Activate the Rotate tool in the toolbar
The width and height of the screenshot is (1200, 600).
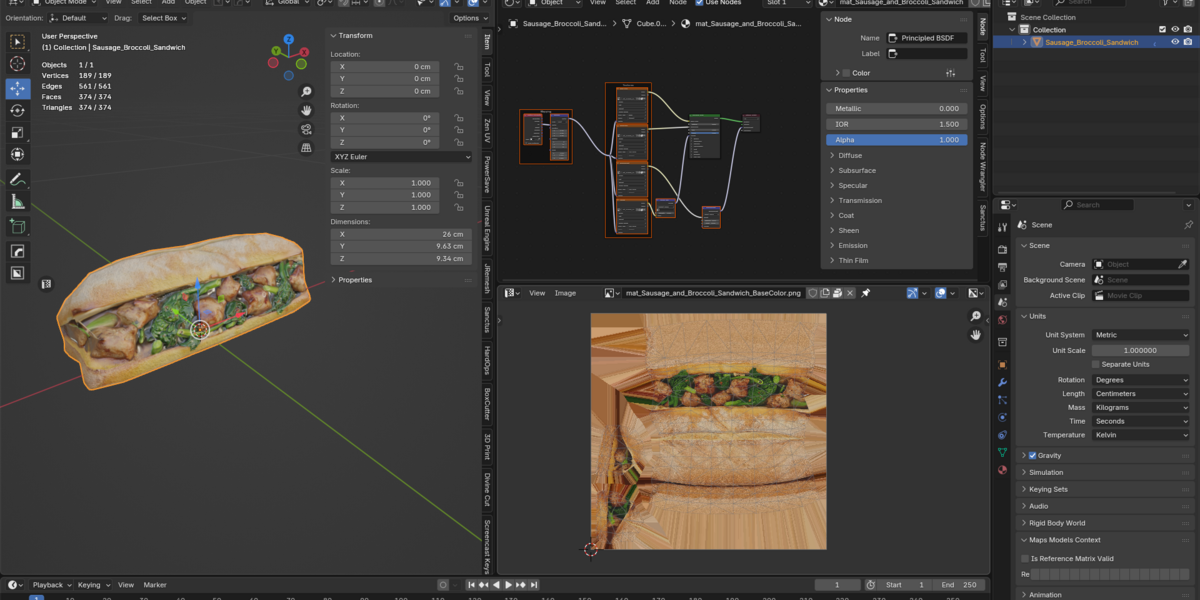coord(17,110)
